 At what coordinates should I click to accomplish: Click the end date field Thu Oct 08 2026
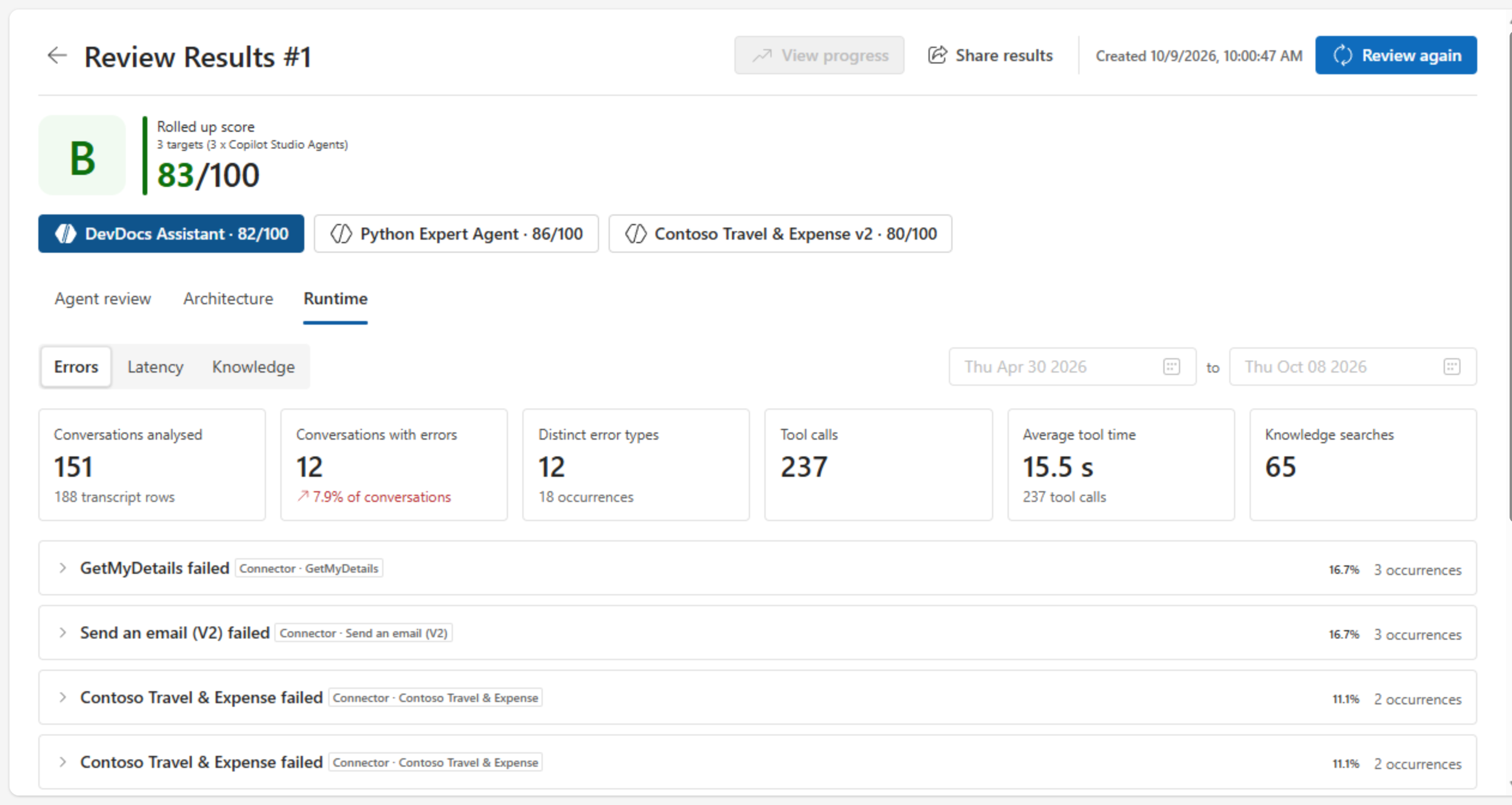[x=1353, y=367]
